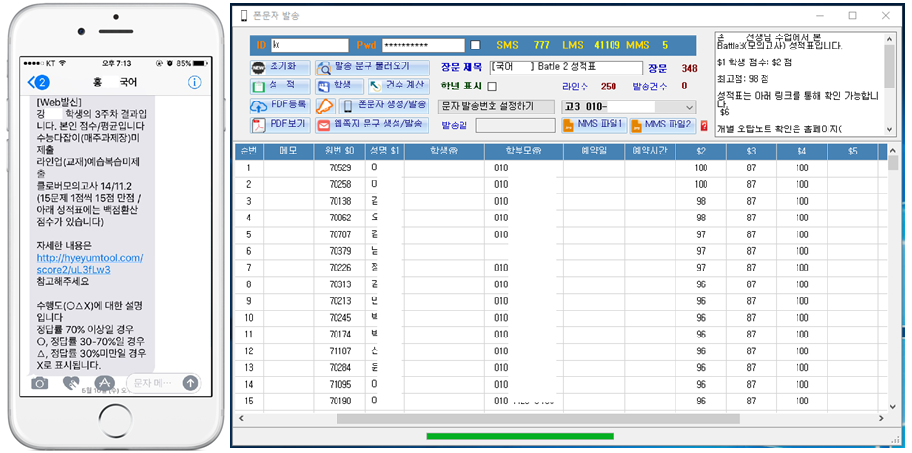
Task: Enable the 학년 표시 checkbox
Action: (x=492, y=86)
